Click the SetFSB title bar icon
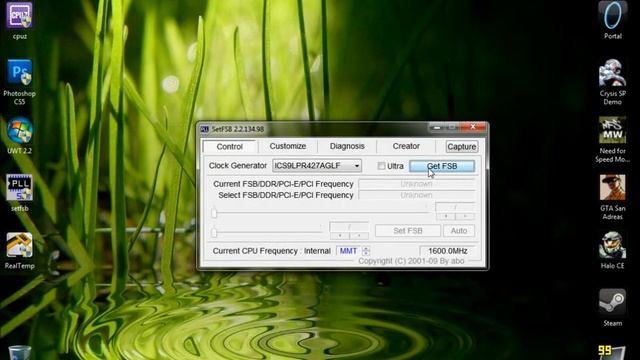The height and width of the screenshot is (360, 640). coord(204,129)
